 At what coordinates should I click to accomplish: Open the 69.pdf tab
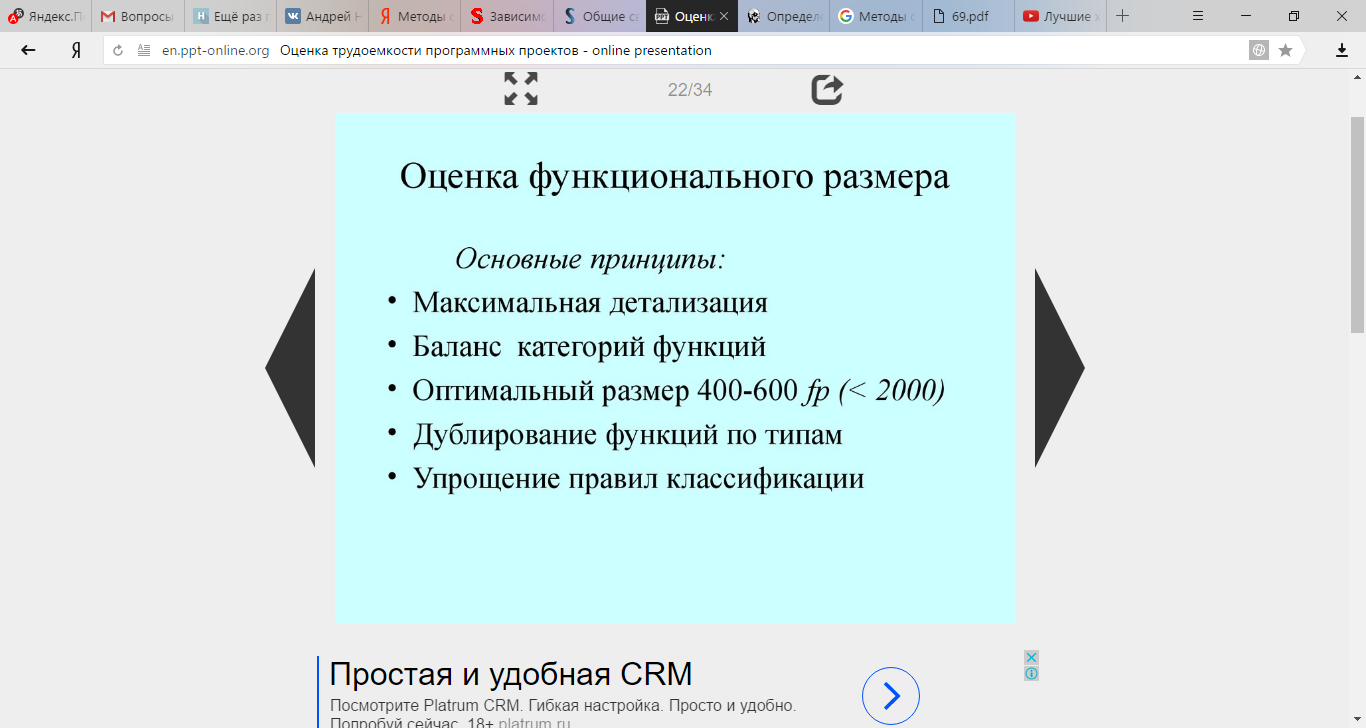[x=967, y=16]
